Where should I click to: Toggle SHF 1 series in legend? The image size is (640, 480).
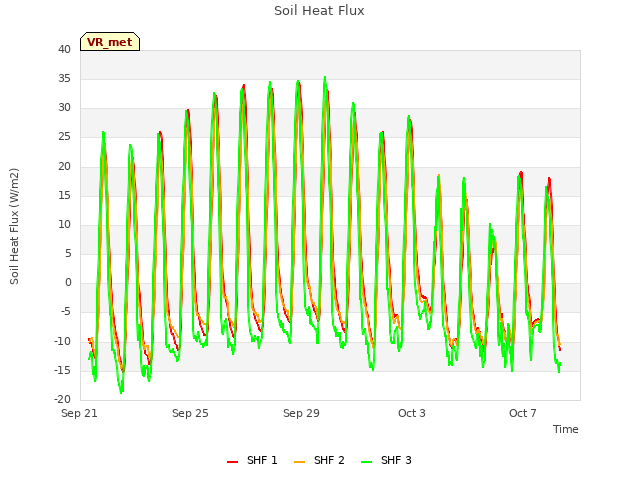tap(252, 460)
